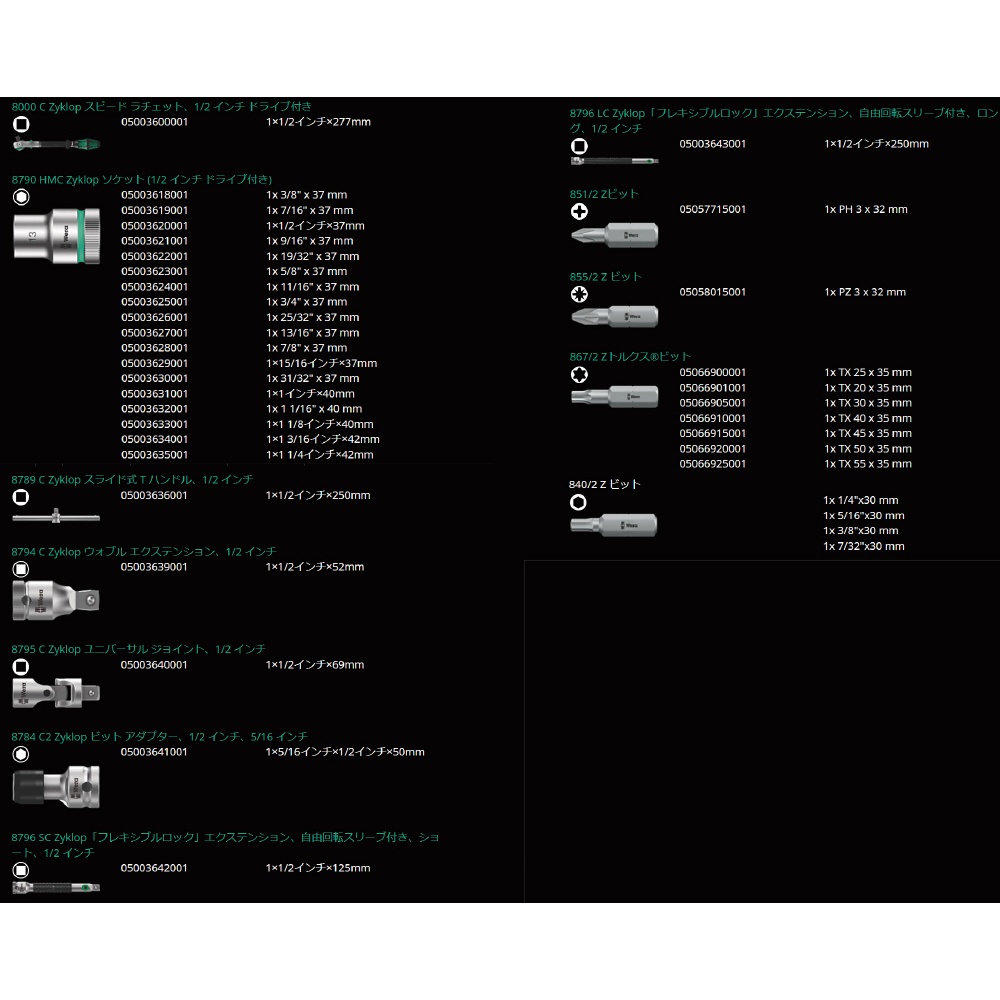
Task: Click the 851/2 Z bit heading
Action: pos(604,195)
